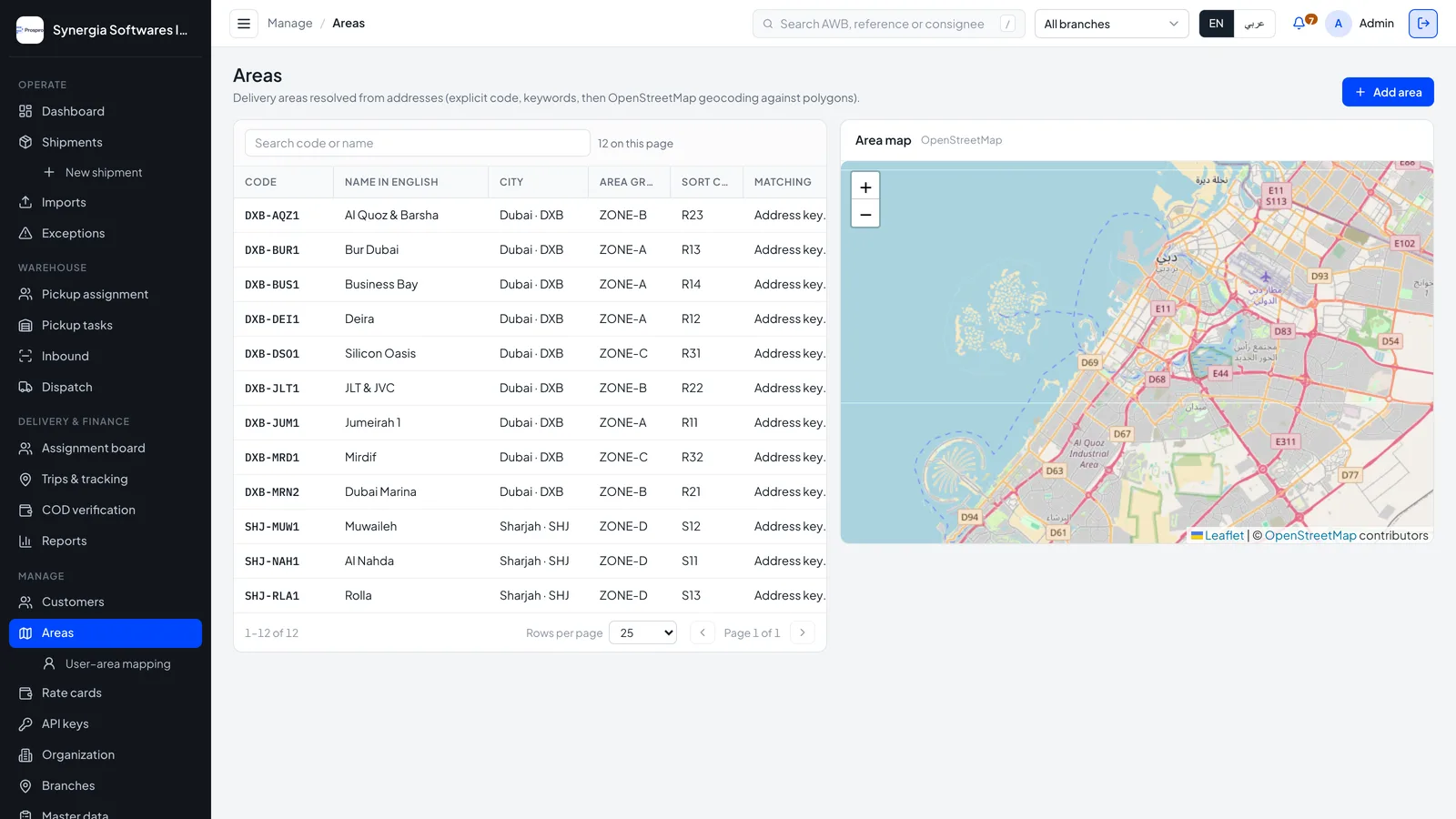The width and height of the screenshot is (1456, 819).
Task: Open Branches page
Action: pos(106,785)
